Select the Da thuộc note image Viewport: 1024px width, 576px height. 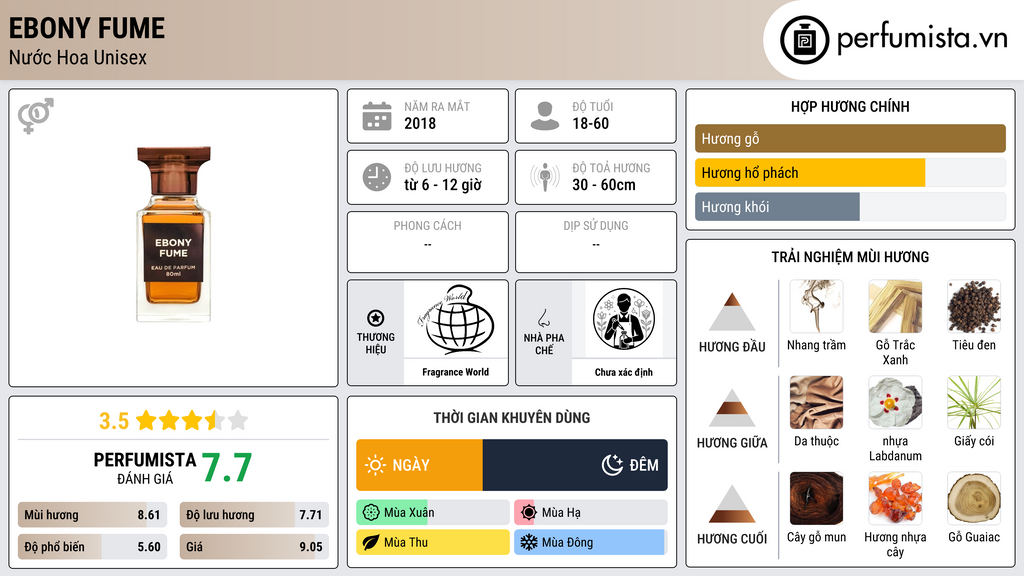click(816, 403)
